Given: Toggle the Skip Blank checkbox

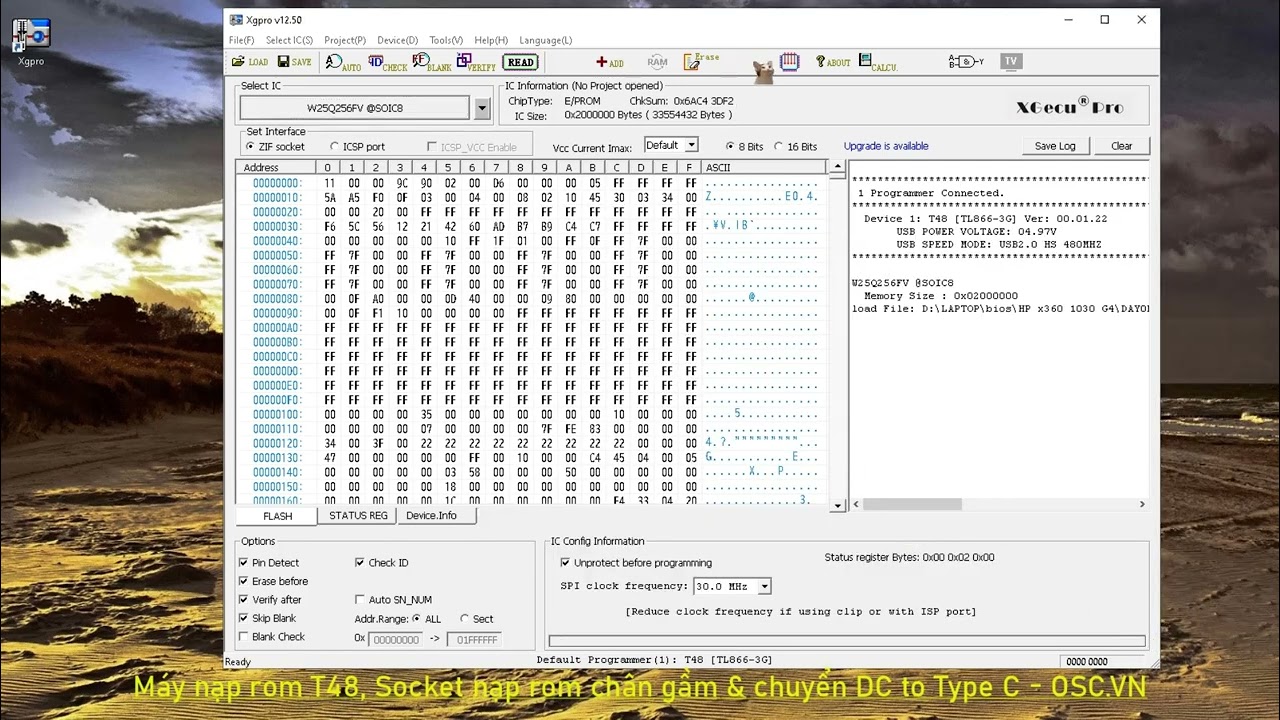Looking at the screenshot, I should pos(243,618).
